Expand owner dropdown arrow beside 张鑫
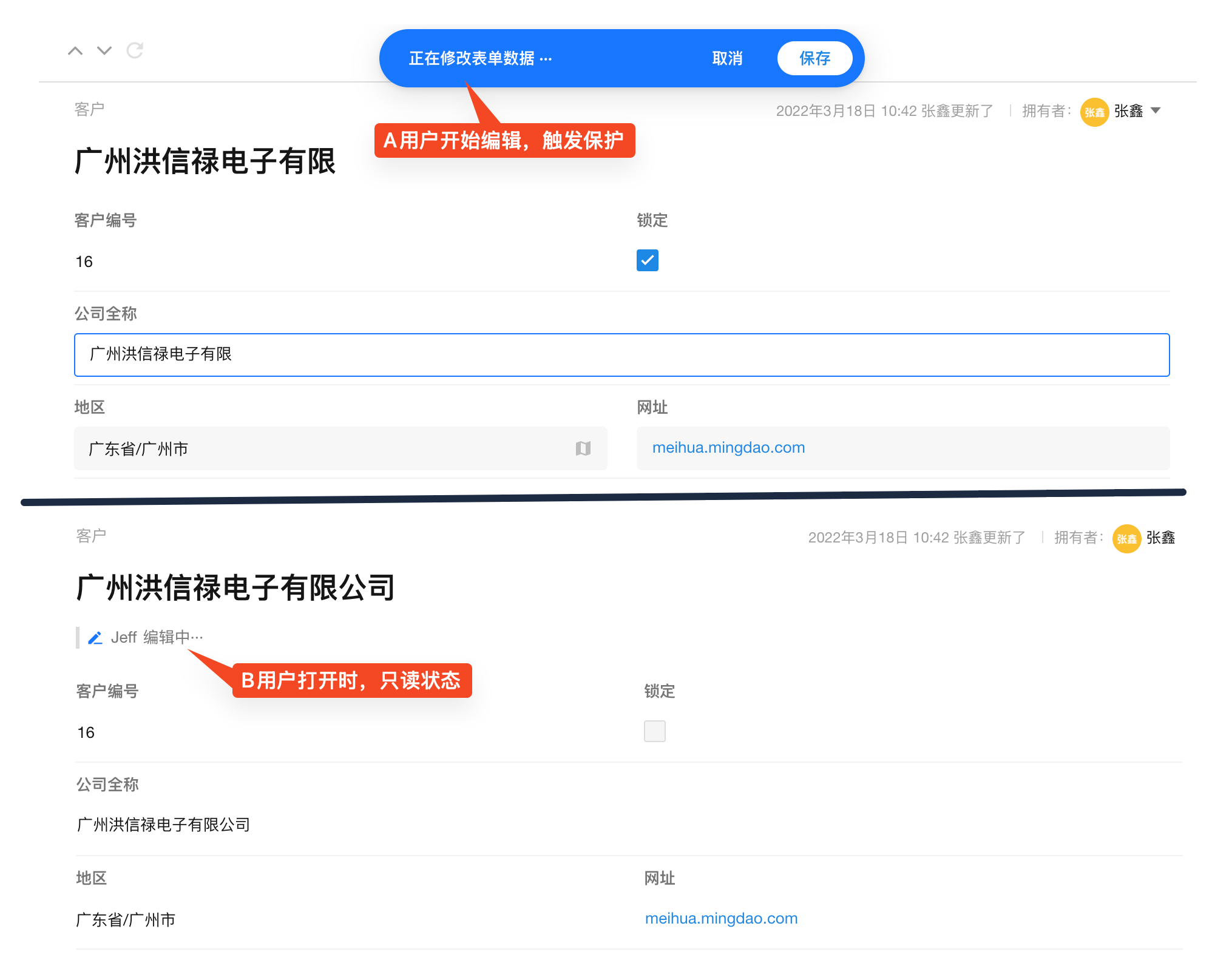Viewport: 1229px width, 980px height. (1156, 110)
